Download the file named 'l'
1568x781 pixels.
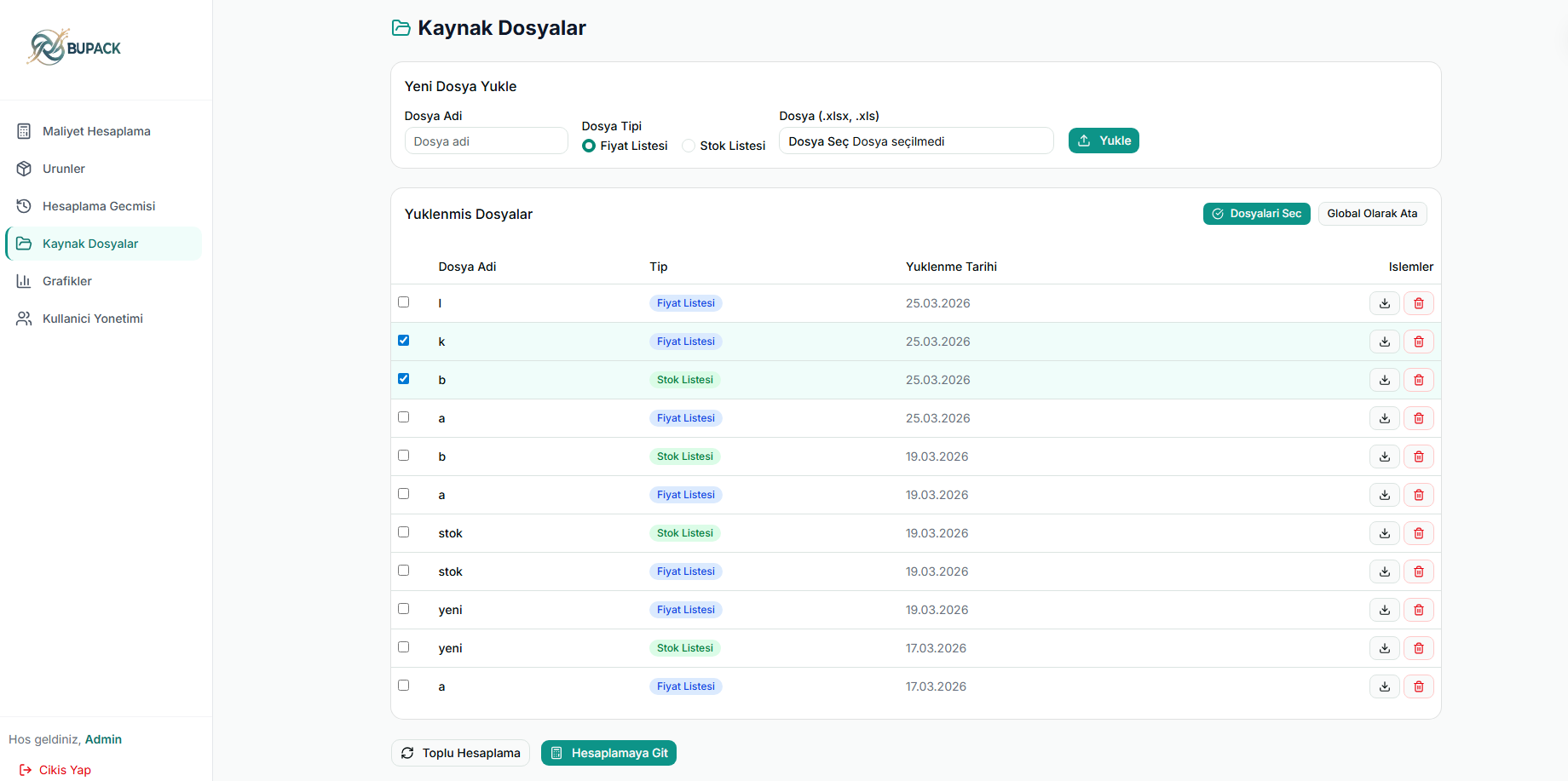tap(1384, 303)
